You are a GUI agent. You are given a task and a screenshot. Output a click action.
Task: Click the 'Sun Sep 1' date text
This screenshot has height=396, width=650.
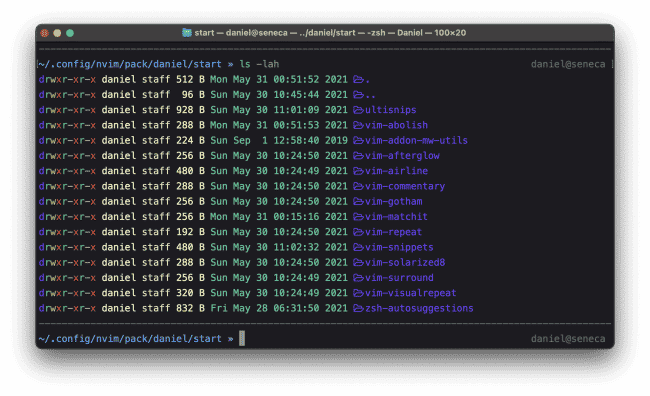[239, 141]
